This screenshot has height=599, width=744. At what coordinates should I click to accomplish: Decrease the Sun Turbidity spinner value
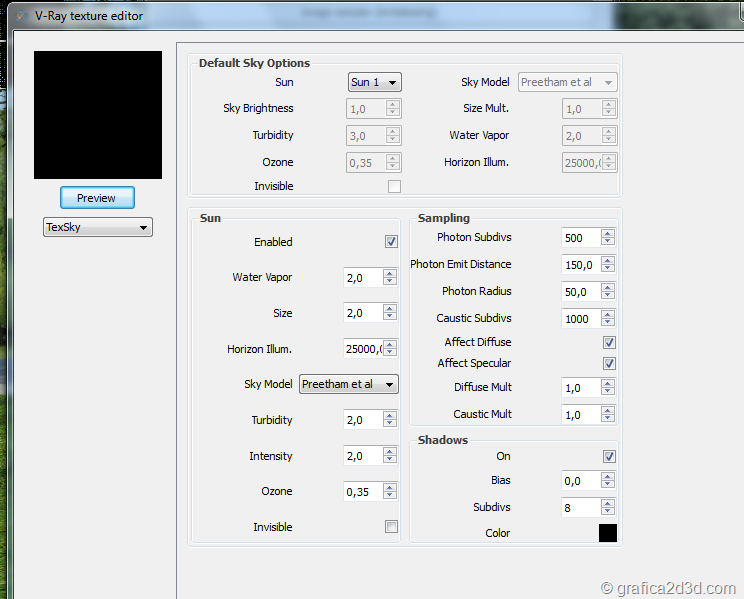tap(390, 425)
